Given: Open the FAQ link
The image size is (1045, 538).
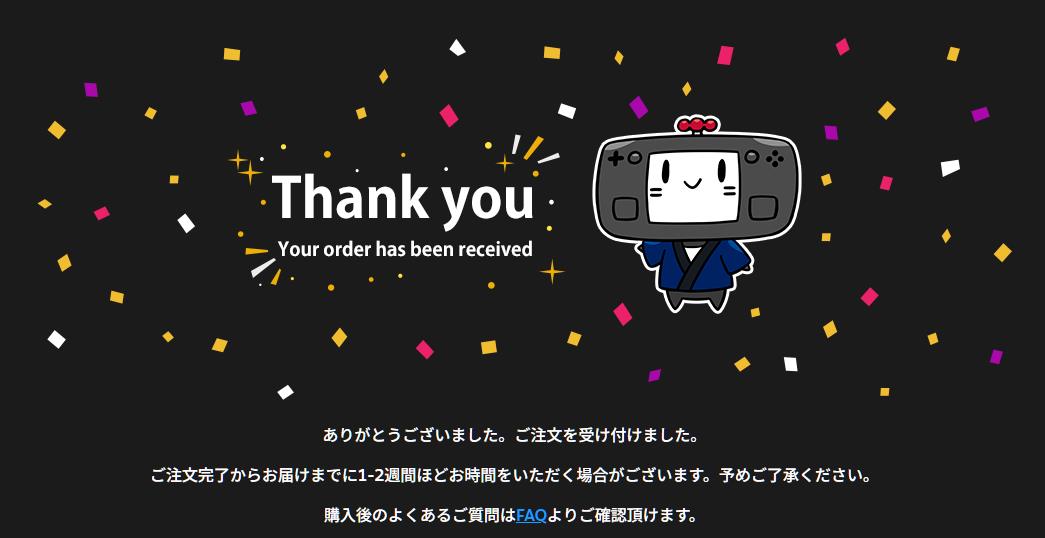Looking at the screenshot, I should click(x=531, y=515).
